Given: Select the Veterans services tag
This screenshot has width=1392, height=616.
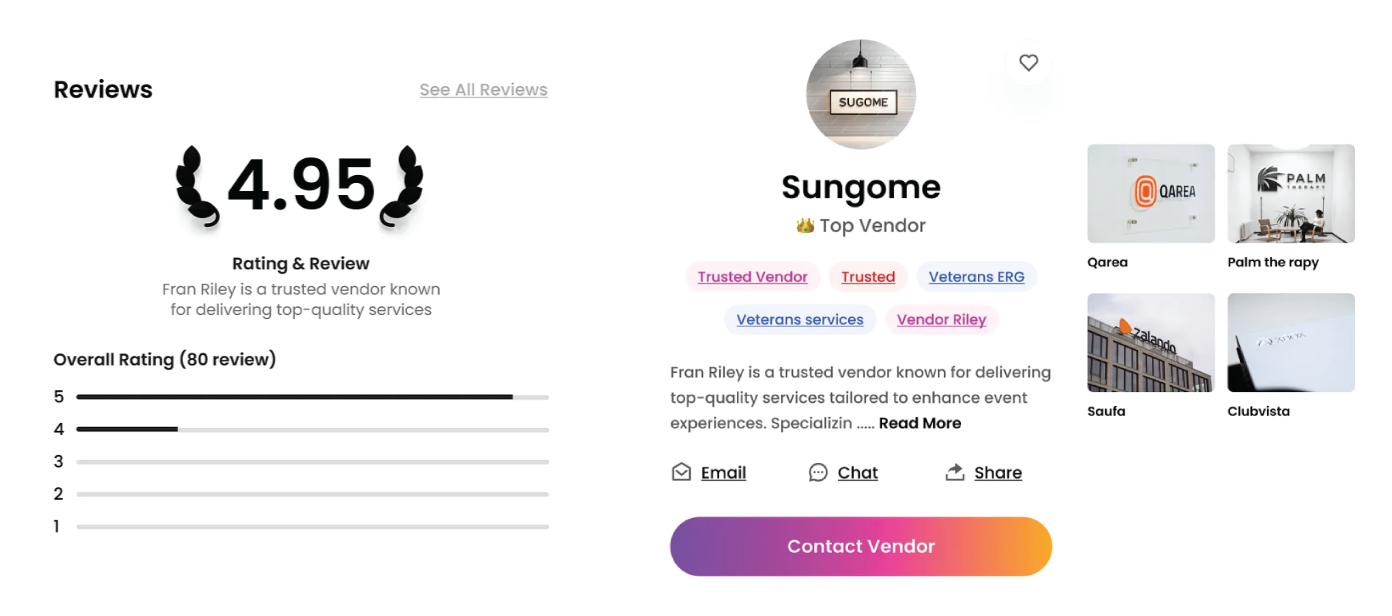Looking at the screenshot, I should pos(799,320).
